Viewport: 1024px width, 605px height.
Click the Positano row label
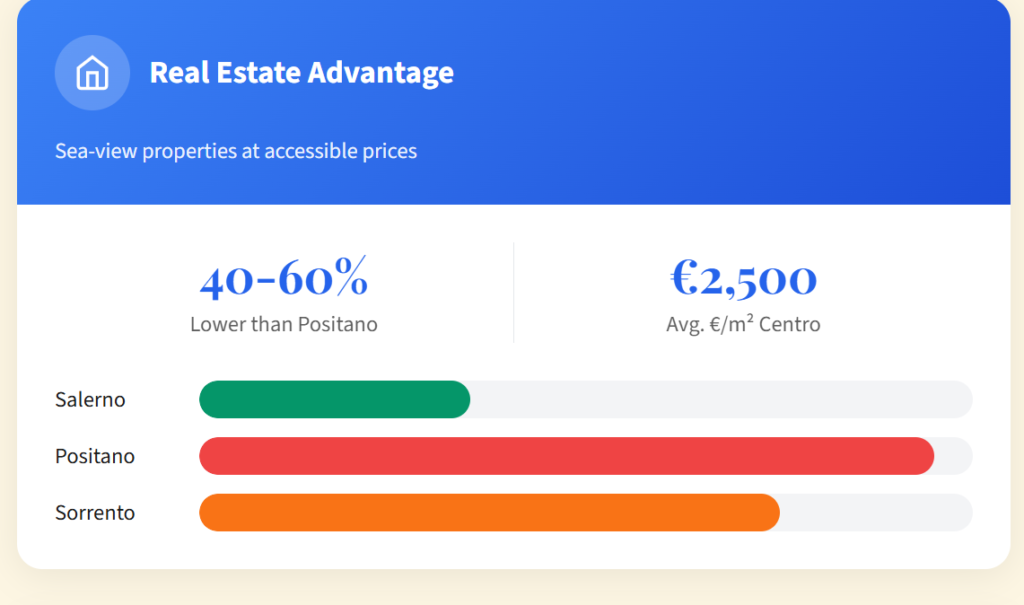point(95,457)
